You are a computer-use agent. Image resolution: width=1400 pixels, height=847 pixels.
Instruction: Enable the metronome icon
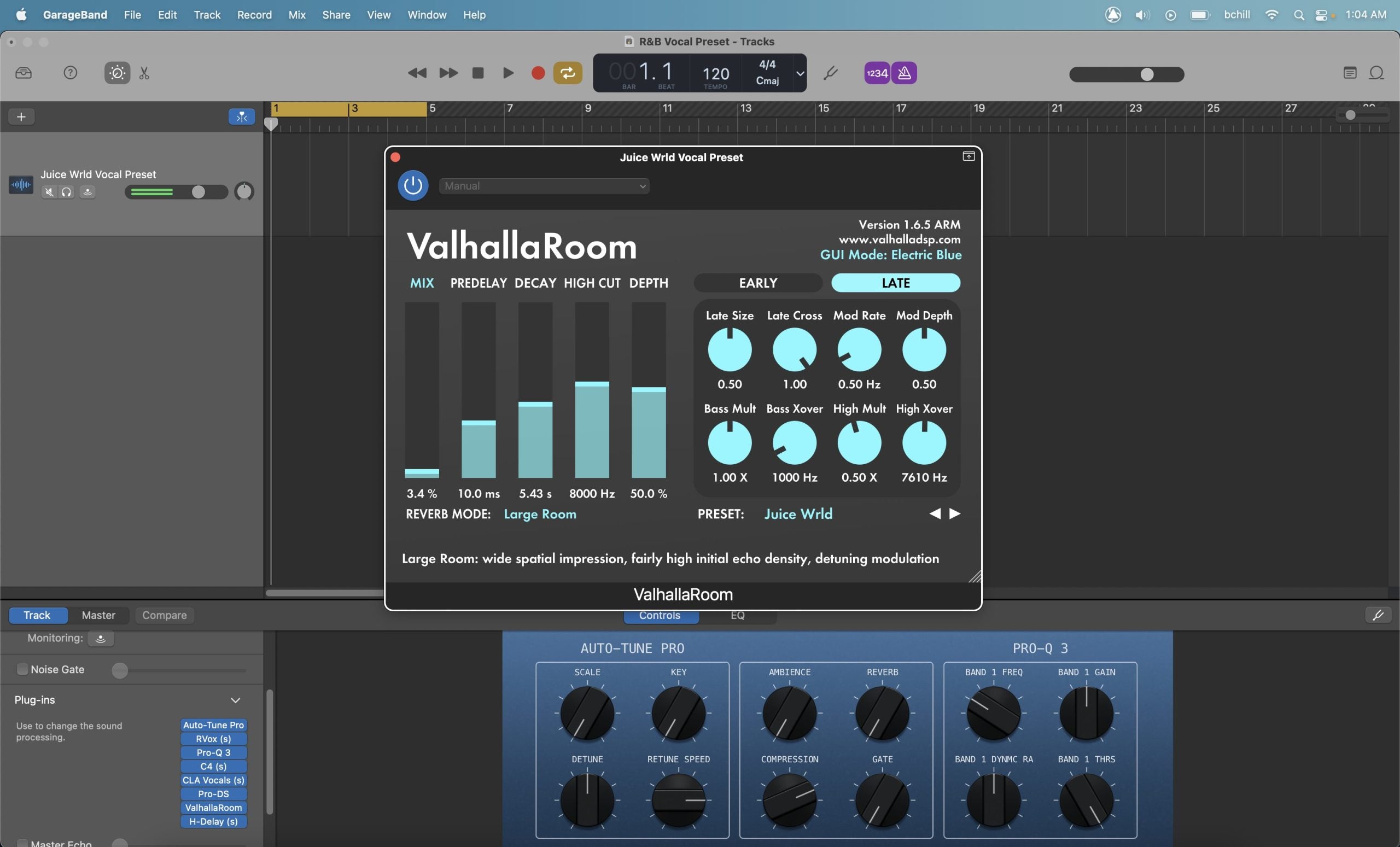point(904,73)
